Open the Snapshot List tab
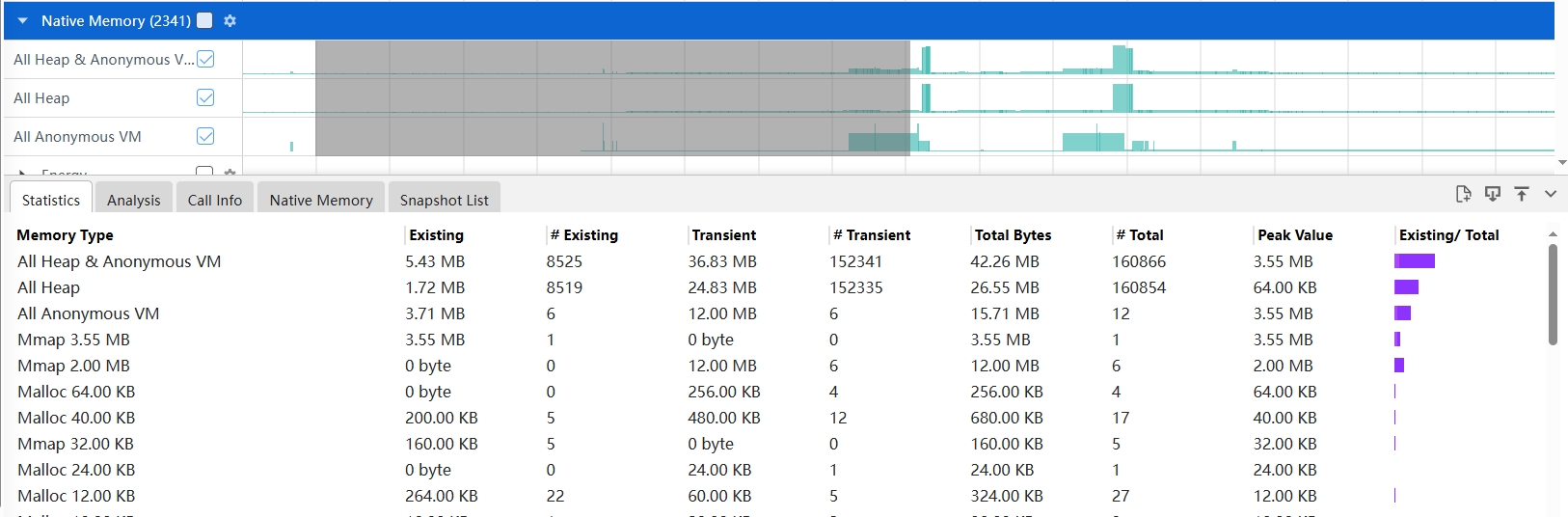The height and width of the screenshot is (517, 1568). click(x=444, y=200)
